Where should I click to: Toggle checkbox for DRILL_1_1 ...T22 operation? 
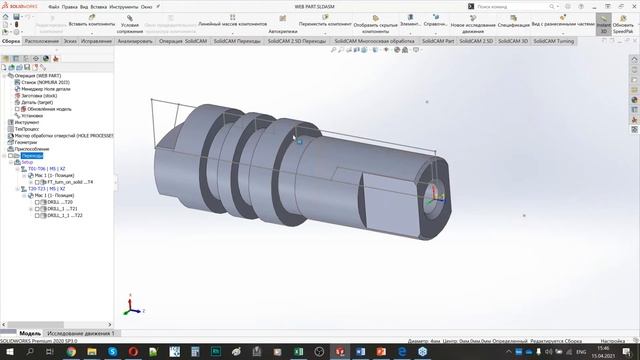37,215
